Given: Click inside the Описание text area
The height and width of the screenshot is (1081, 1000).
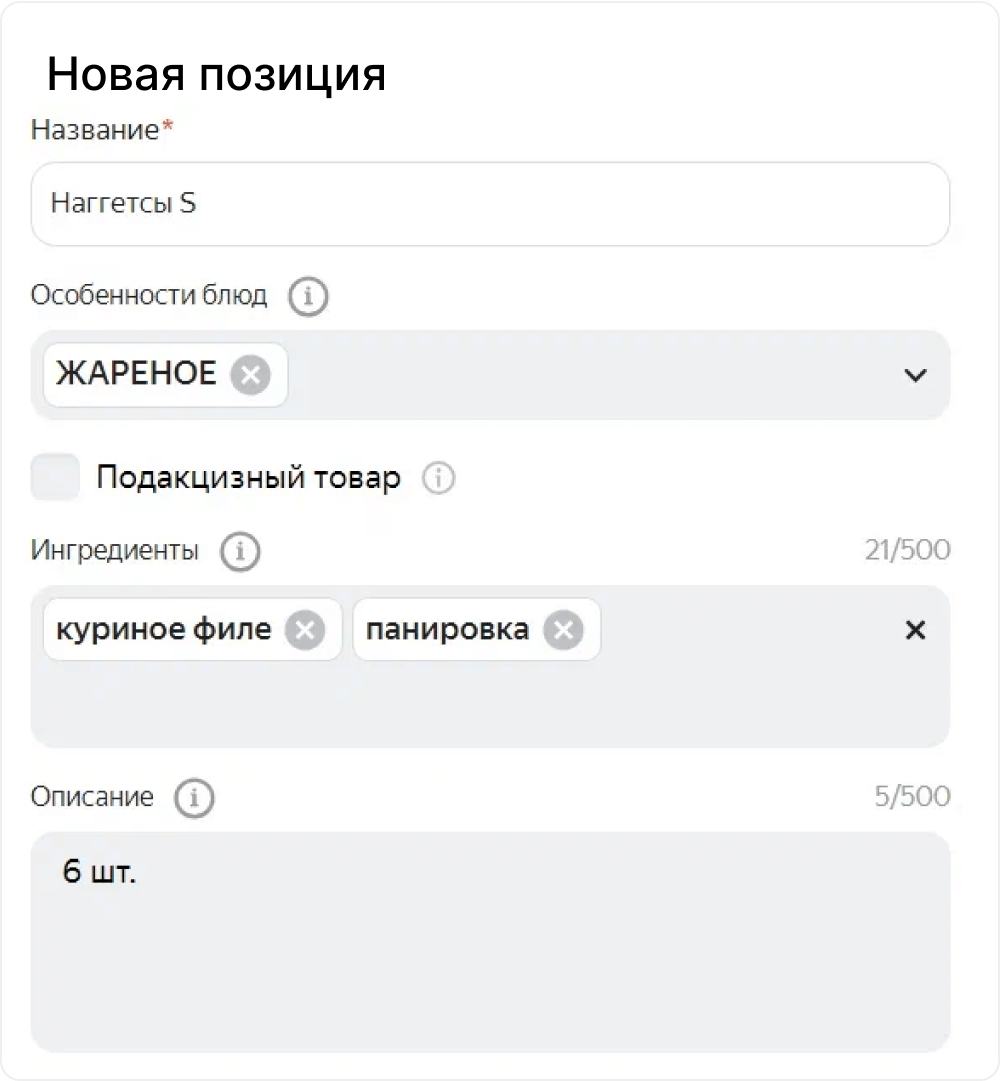Looking at the screenshot, I should click(490, 942).
